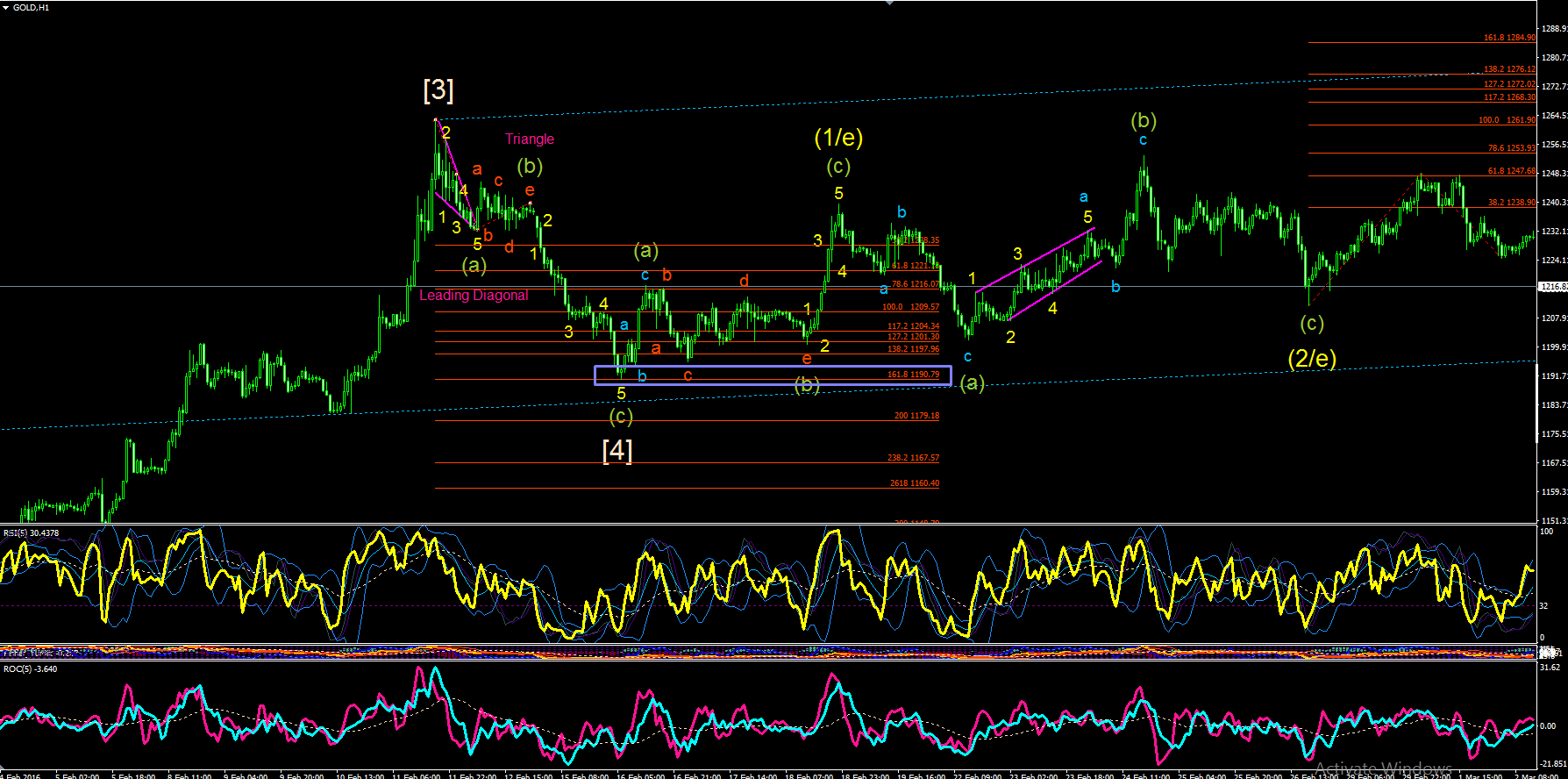The width and height of the screenshot is (1568, 779).
Task: Select the GOLD,H1 chart title text
Action: (x=32, y=8)
